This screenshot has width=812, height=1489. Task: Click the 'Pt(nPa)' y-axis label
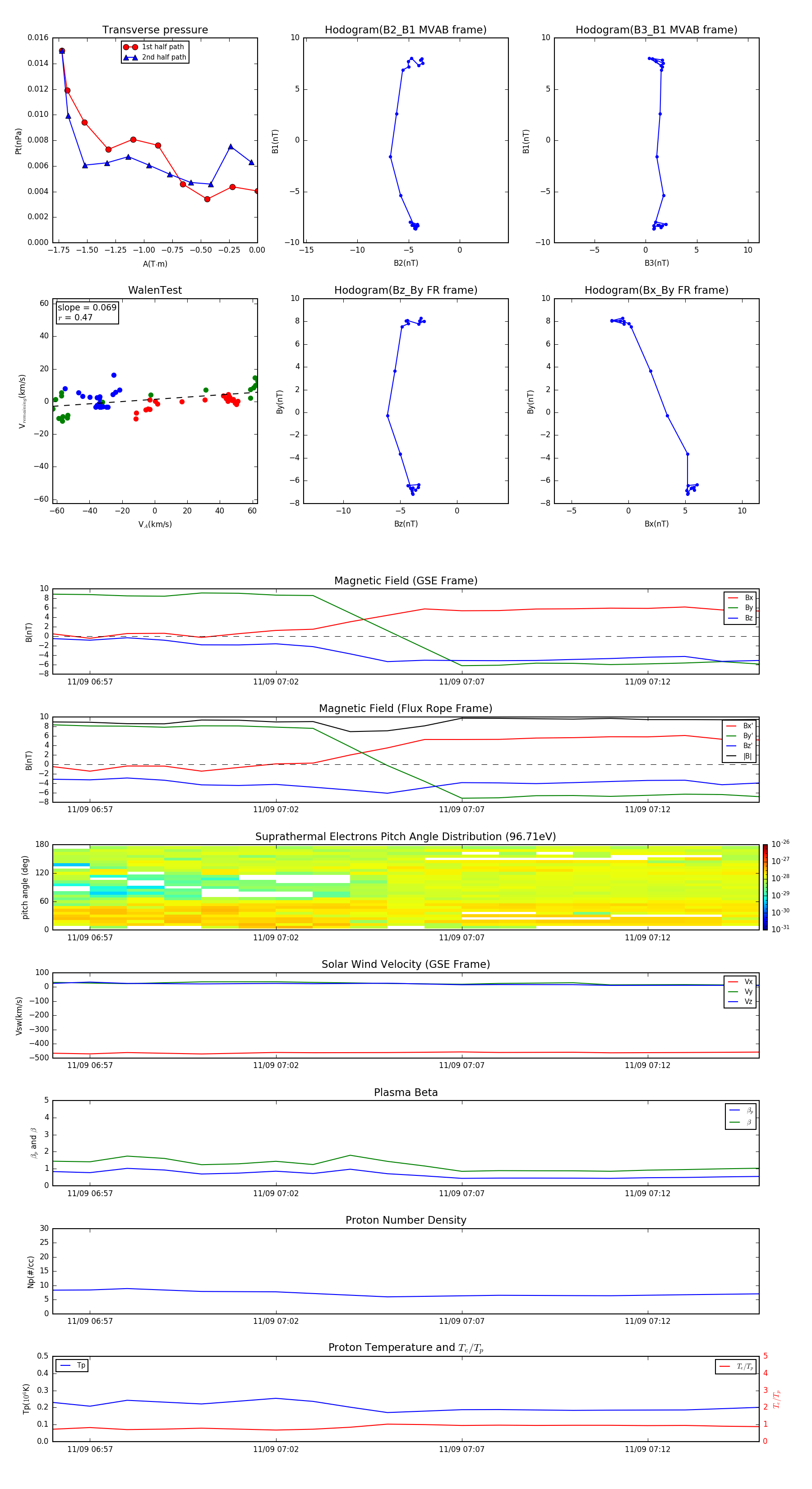click(x=18, y=140)
